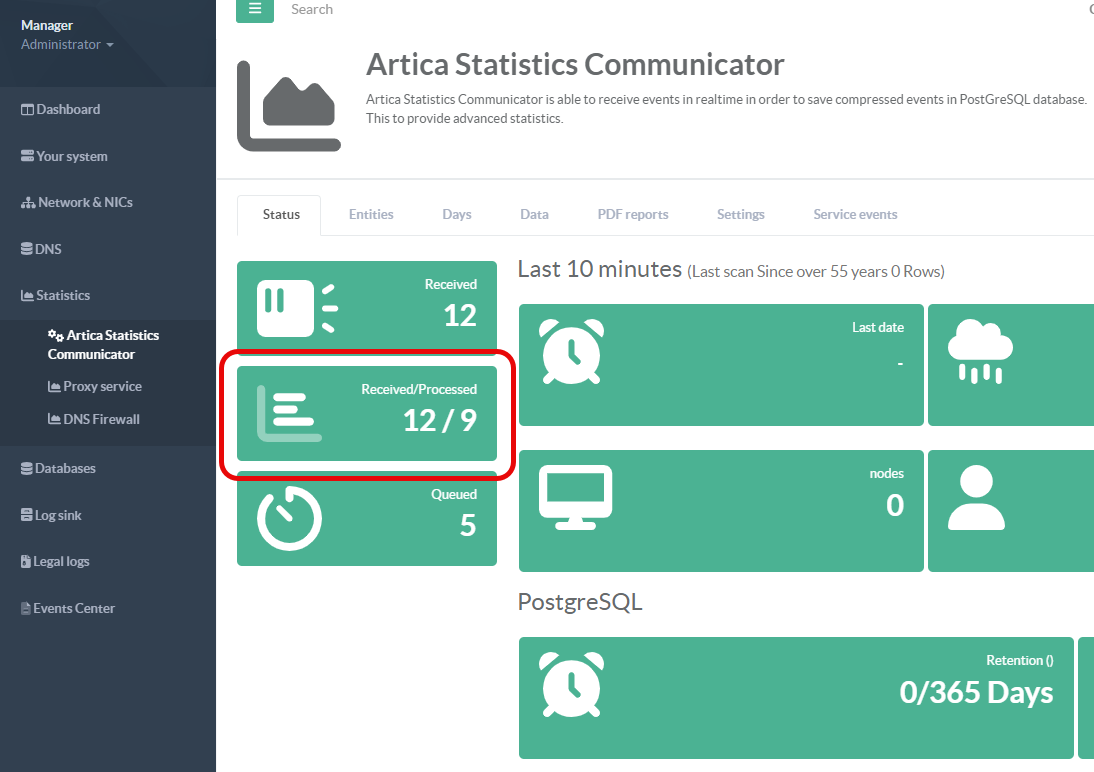Image resolution: width=1094 pixels, height=772 pixels.
Task: Click the Queued timer circle icon
Action: point(289,518)
